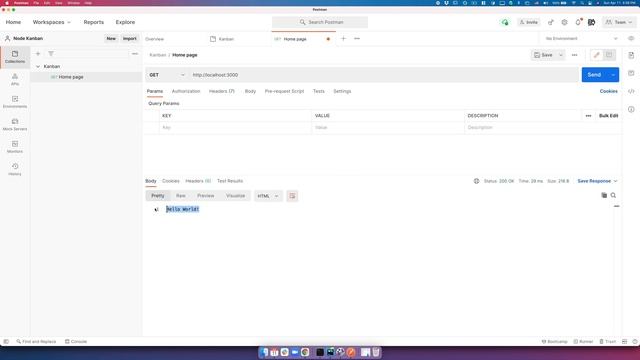The height and width of the screenshot is (360, 640).
Task: Open the No Environment selector dropdown
Action: [x=581, y=38]
